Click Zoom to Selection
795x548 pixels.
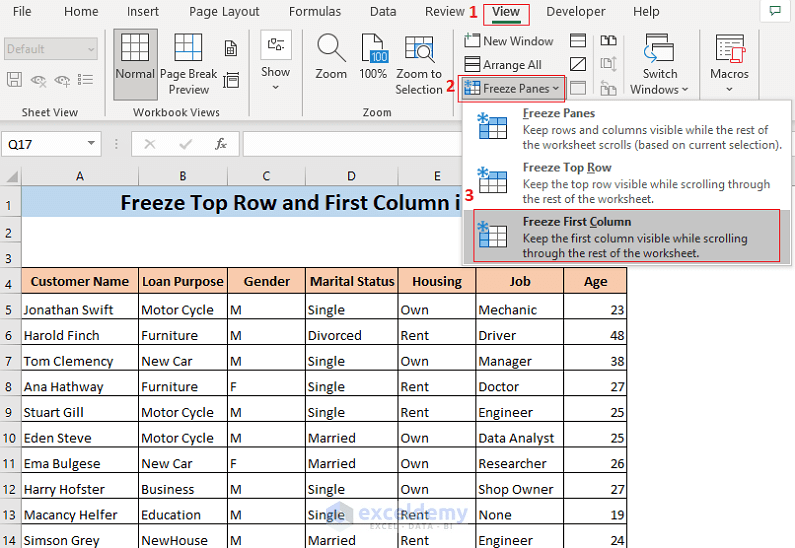click(419, 64)
